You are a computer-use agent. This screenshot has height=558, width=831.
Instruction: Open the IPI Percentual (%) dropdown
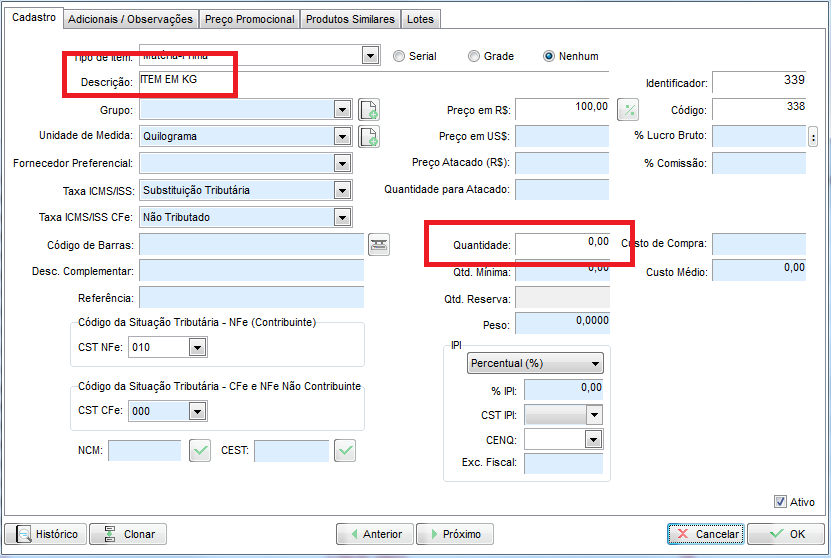tap(595, 364)
